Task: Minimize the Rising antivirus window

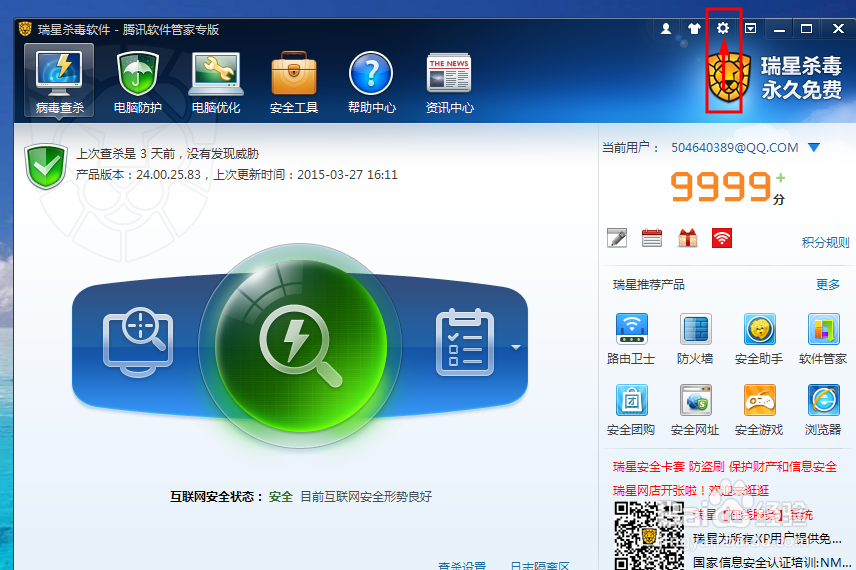Action: click(779, 29)
